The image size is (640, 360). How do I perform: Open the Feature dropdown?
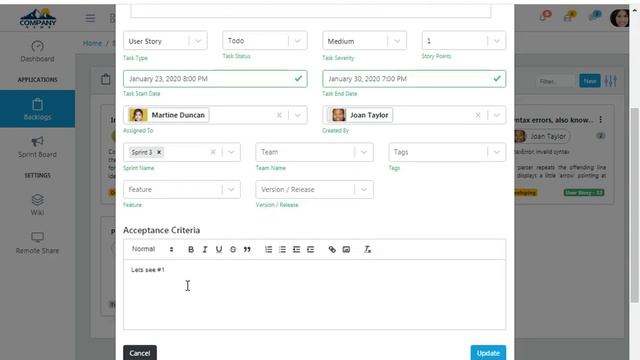182,189
